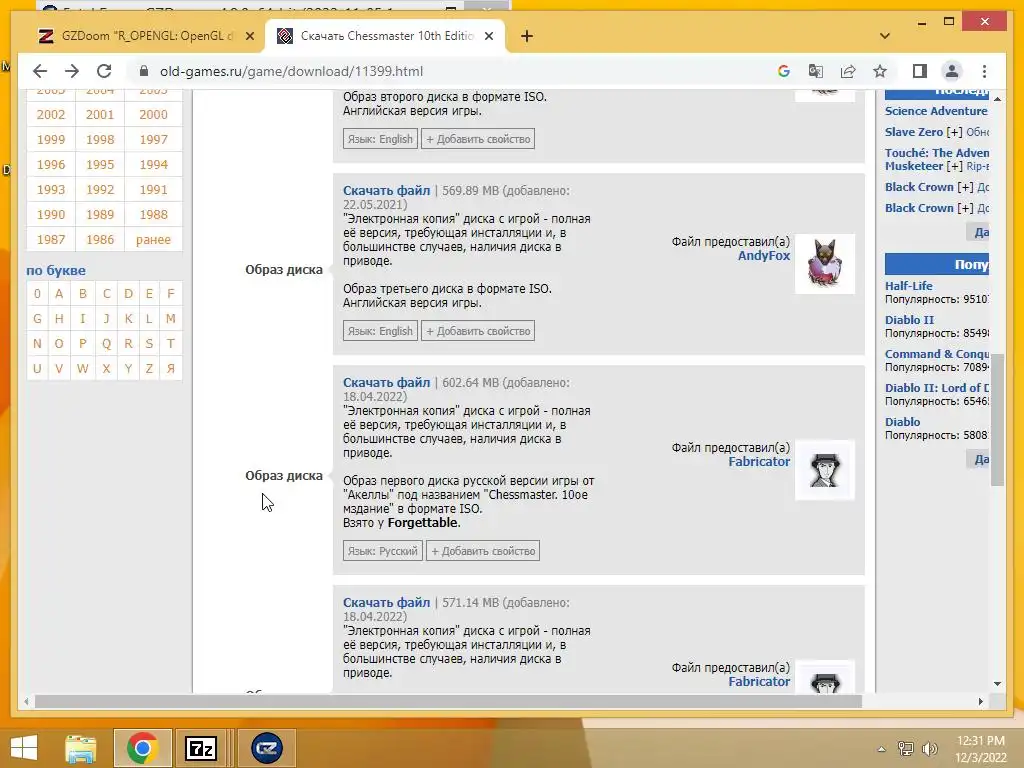
Task: Click Язык: English tag for third disc
Action: (380, 330)
